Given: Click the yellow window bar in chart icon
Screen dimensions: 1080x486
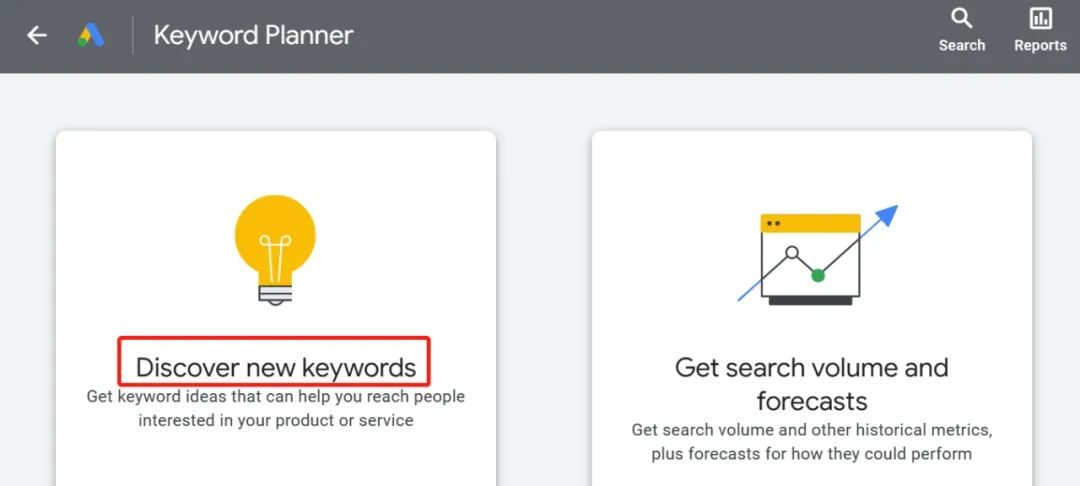Looking at the screenshot, I should tap(810, 223).
